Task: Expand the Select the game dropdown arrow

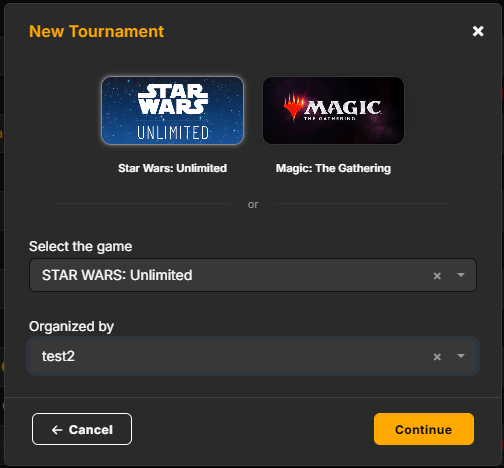Action: click(461, 275)
